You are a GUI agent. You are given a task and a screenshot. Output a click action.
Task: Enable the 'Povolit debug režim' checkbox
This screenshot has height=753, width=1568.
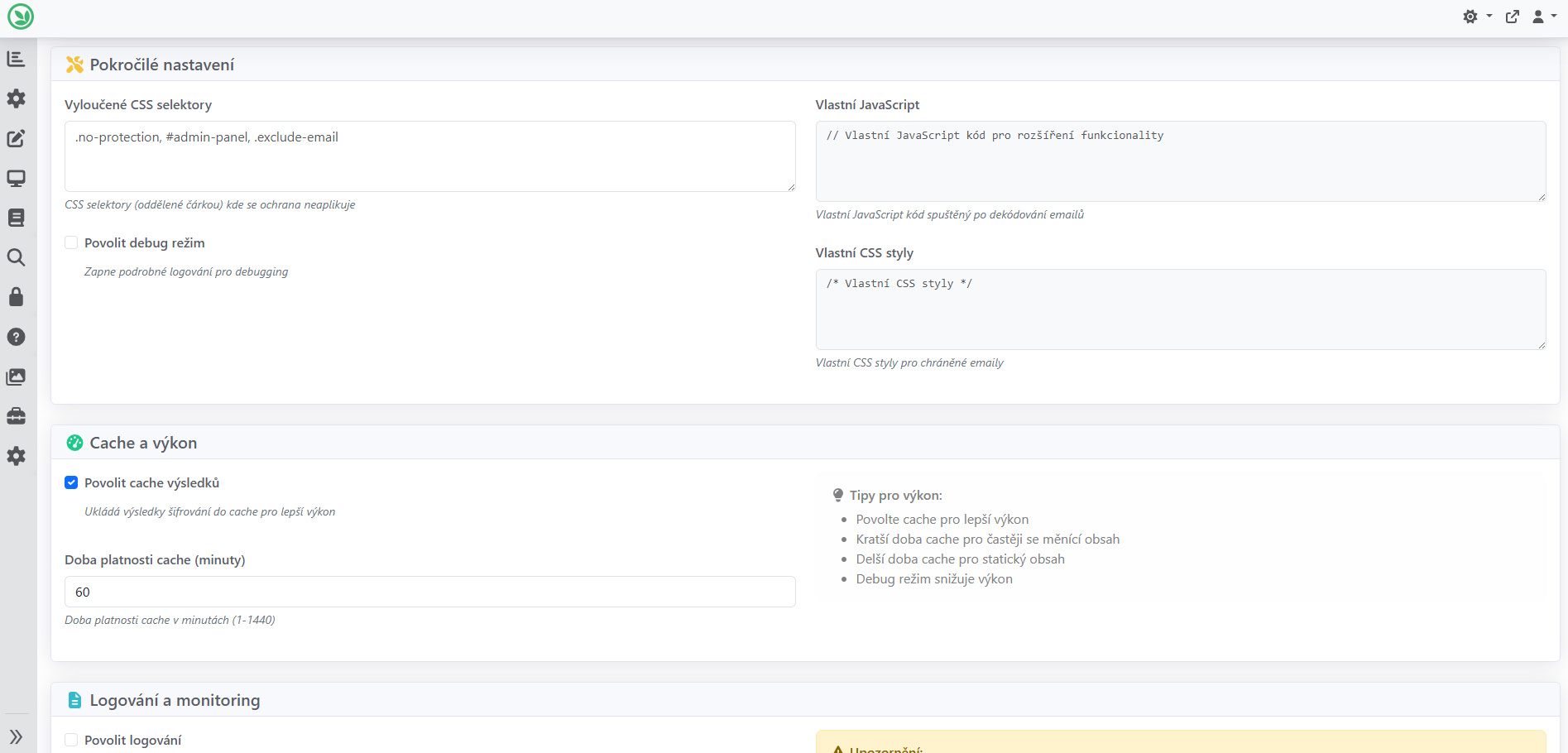pos(71,242)
